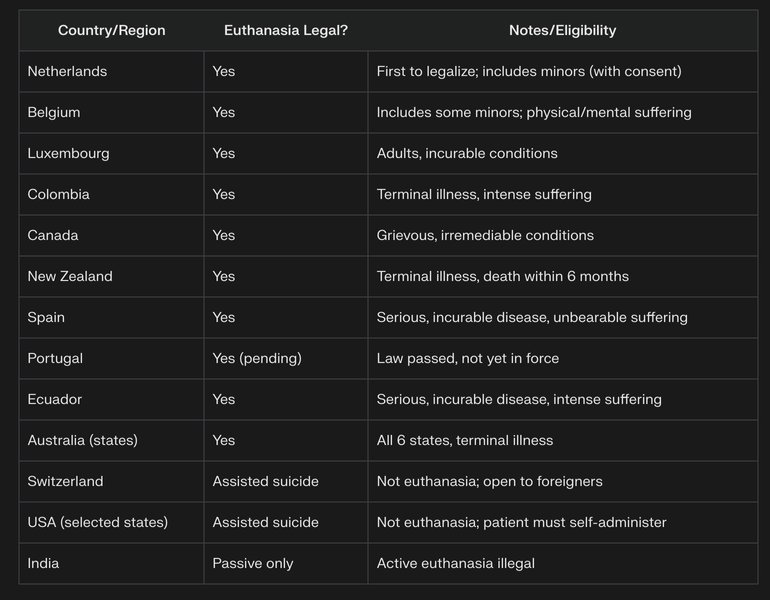Click the Canada country cell
Screen dimensions: 770x600
(52, 235)
